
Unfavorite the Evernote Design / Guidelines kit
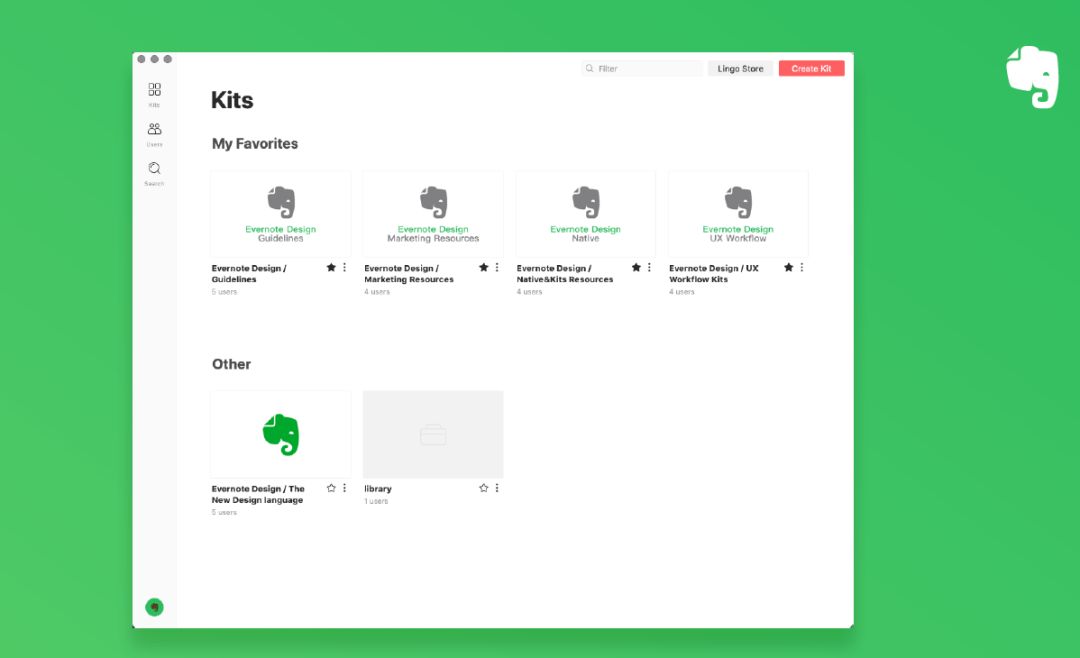(x=331, y=267)
